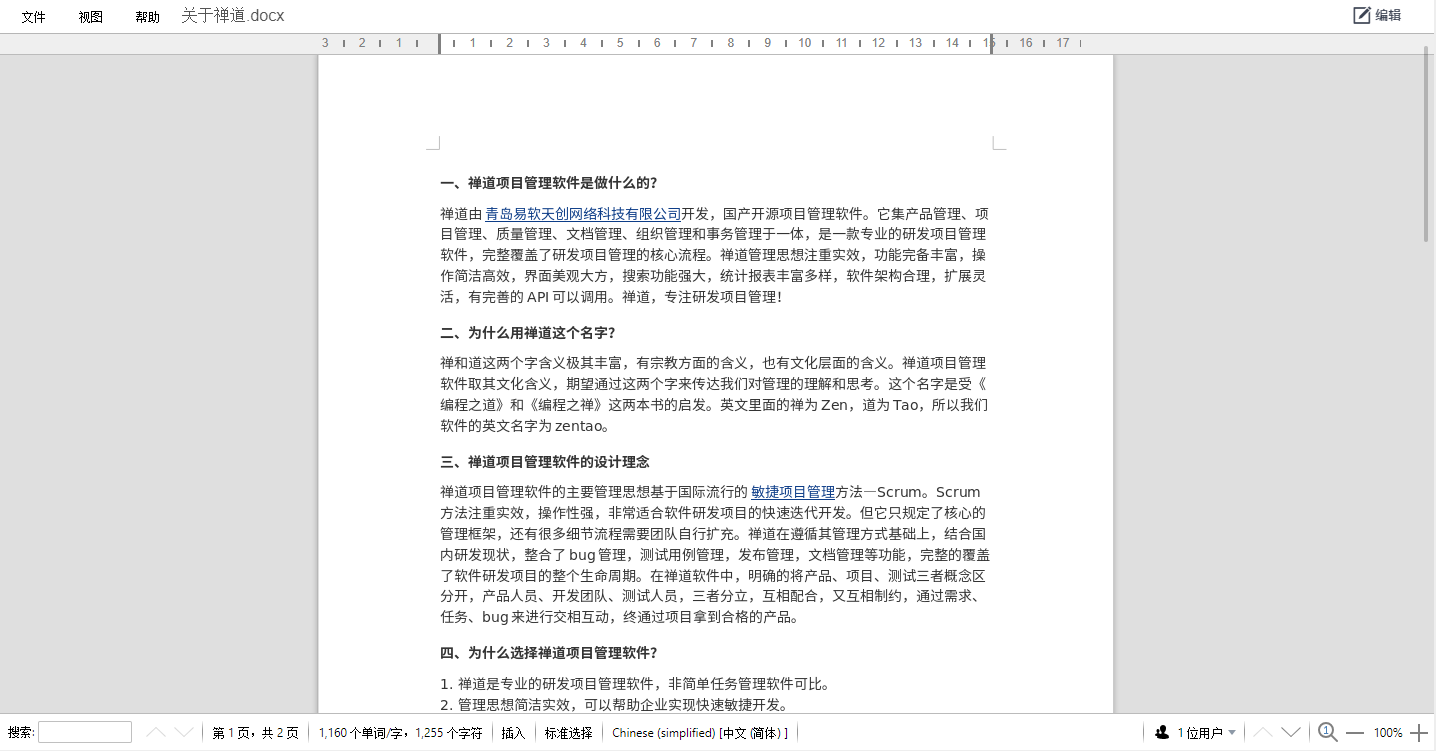Click heading 二、为什么用禅道这个名字?
Image resolution: width=1436 pixels, height=751 pixels.
(x=528, y=333)
